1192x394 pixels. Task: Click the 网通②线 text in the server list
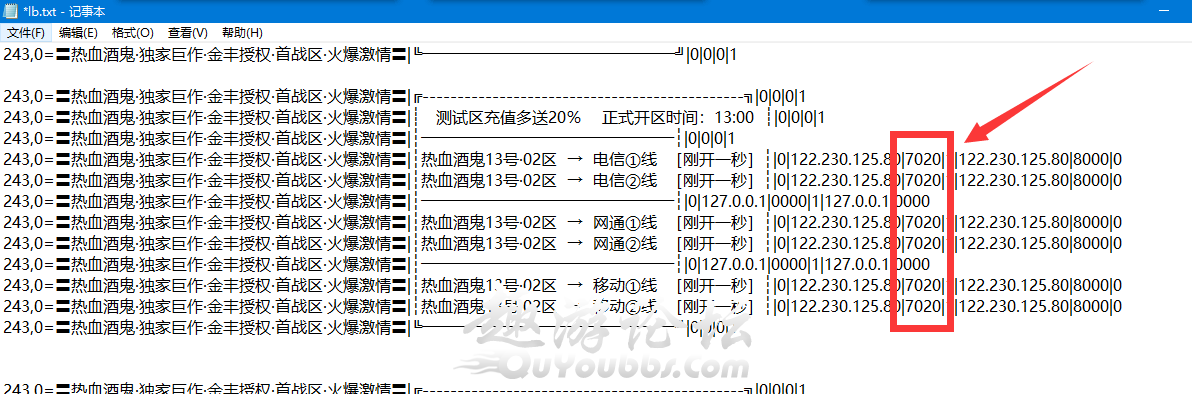pos(625,243)
